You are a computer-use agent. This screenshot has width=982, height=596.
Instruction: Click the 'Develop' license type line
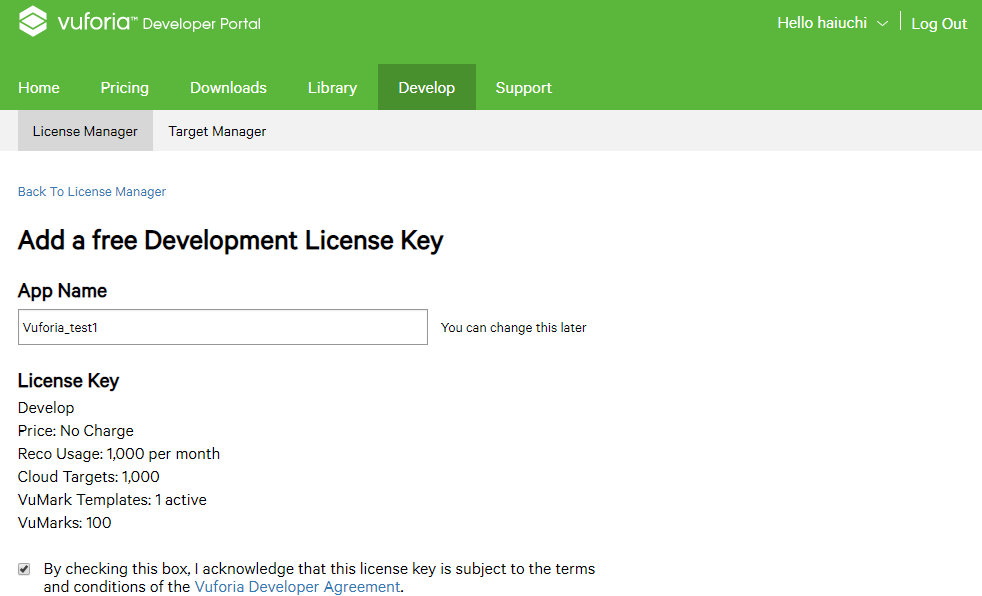point(46,408)
